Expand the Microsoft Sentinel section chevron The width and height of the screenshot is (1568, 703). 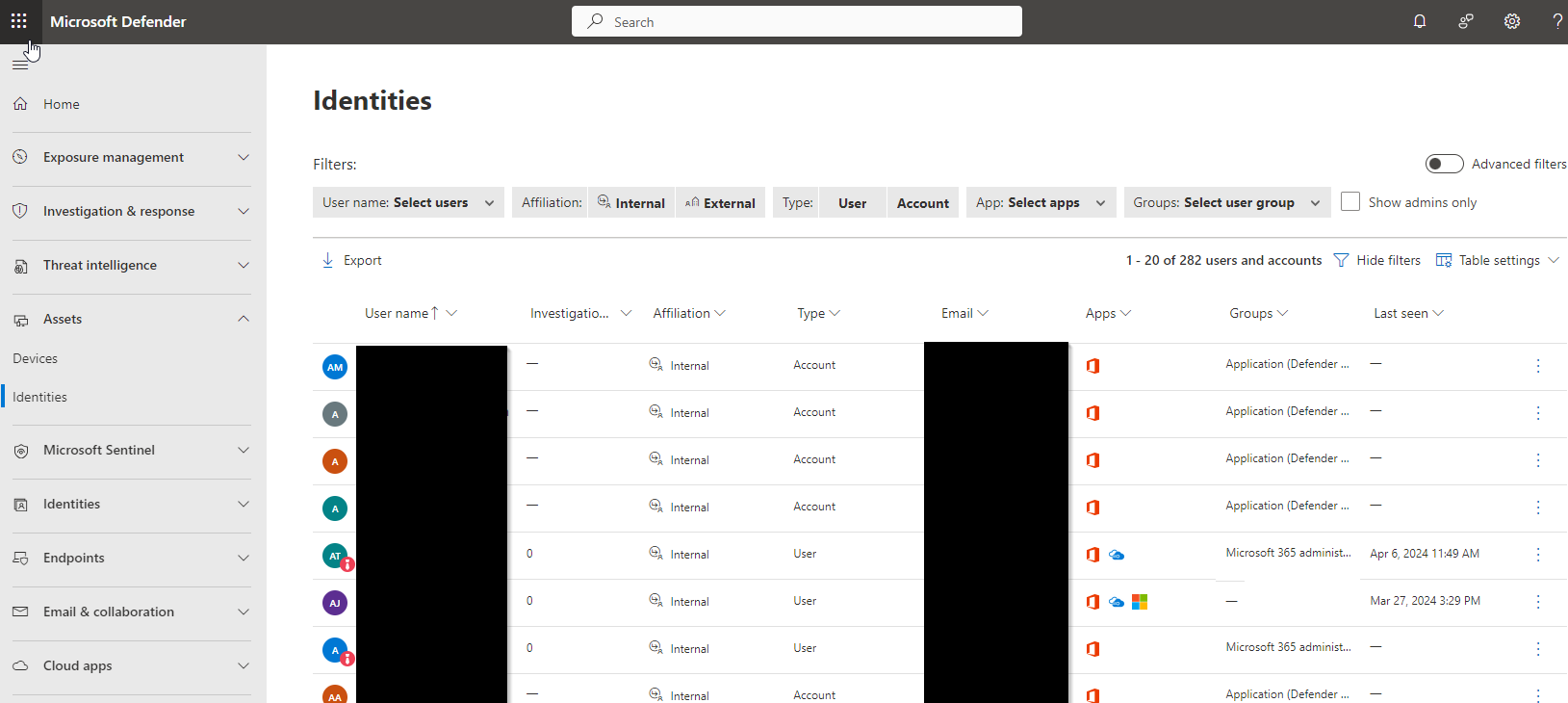click(x=244, y=450)
